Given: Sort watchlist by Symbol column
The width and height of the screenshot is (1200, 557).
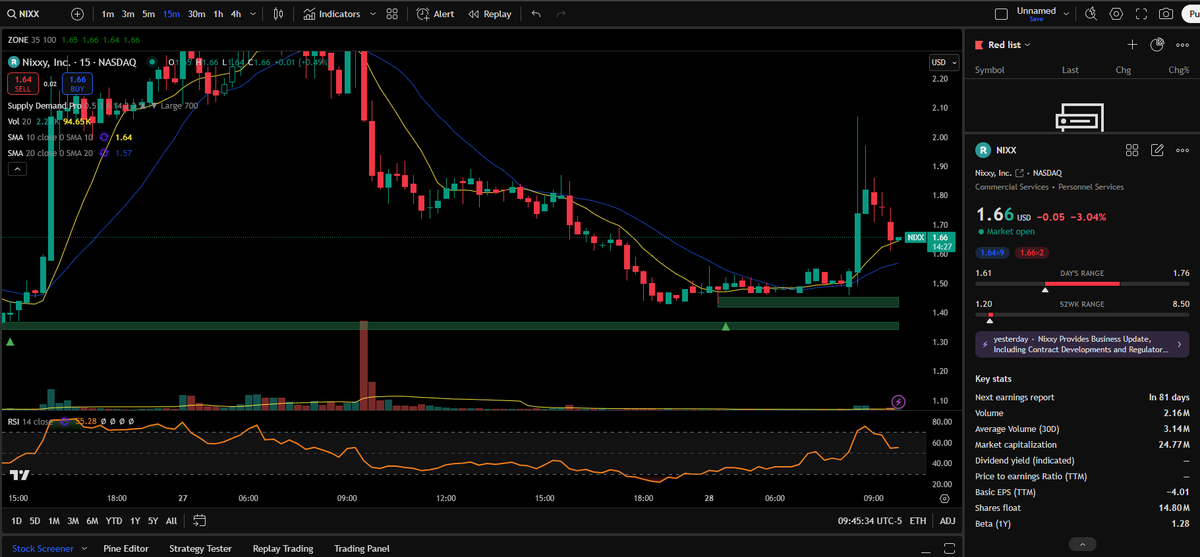Looking at the screenshot, I should tap(989, 70).
